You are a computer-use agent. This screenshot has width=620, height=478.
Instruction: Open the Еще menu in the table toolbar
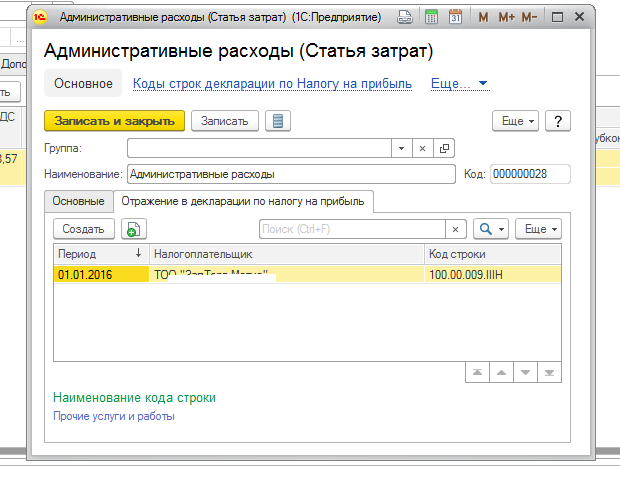pos(541,229)
